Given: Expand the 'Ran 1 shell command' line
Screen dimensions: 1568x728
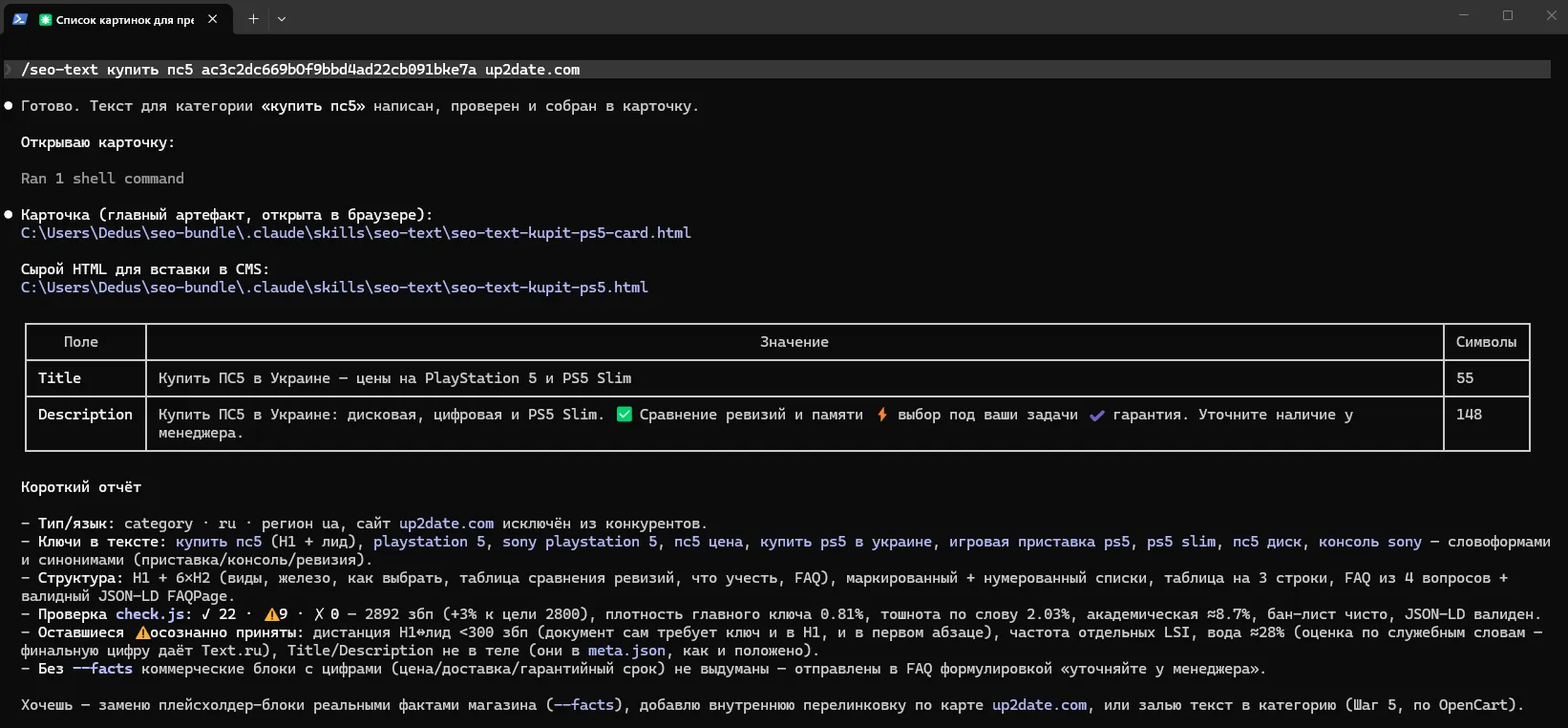Looking at the screenshot, I should click(x=102, y=179).
